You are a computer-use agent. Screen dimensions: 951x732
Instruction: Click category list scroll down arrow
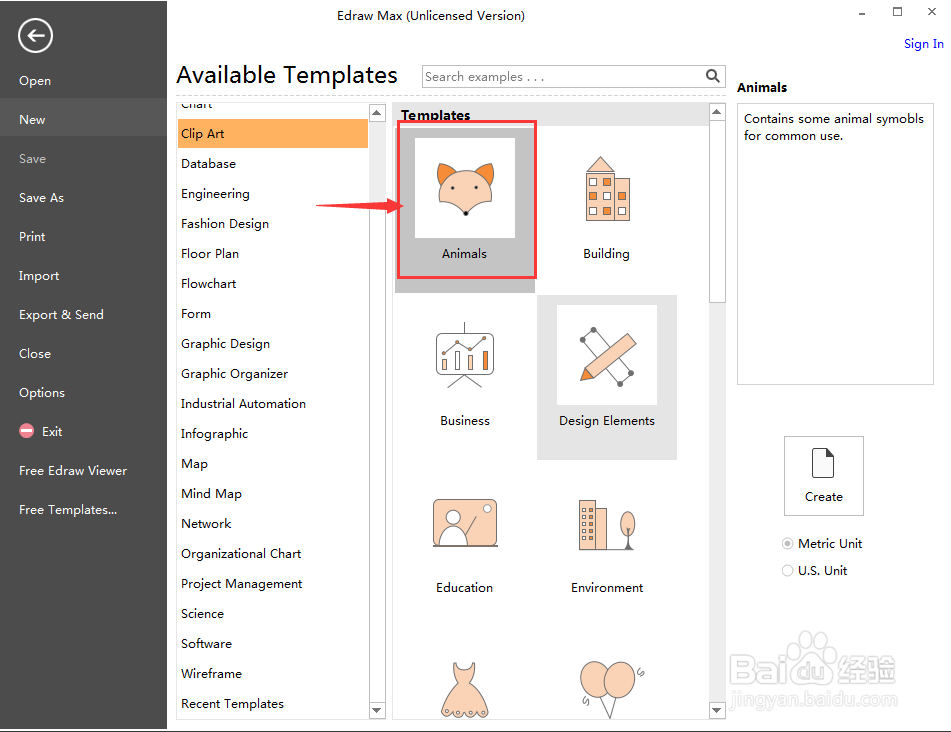pos(377,710)
